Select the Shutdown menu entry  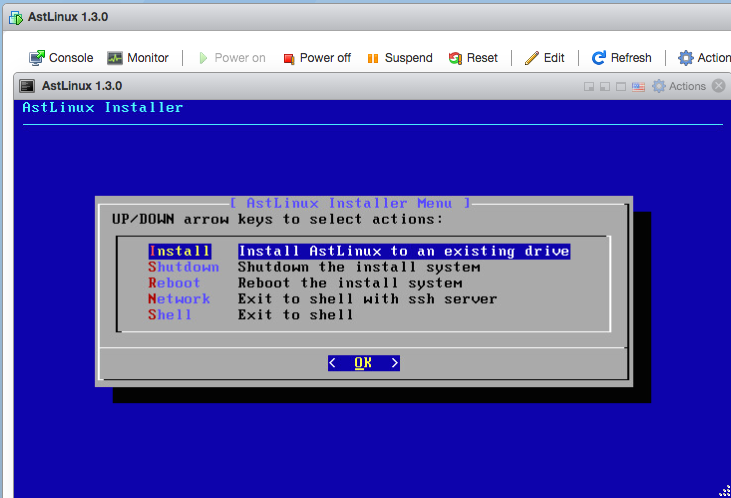click(x=314, y=267)
